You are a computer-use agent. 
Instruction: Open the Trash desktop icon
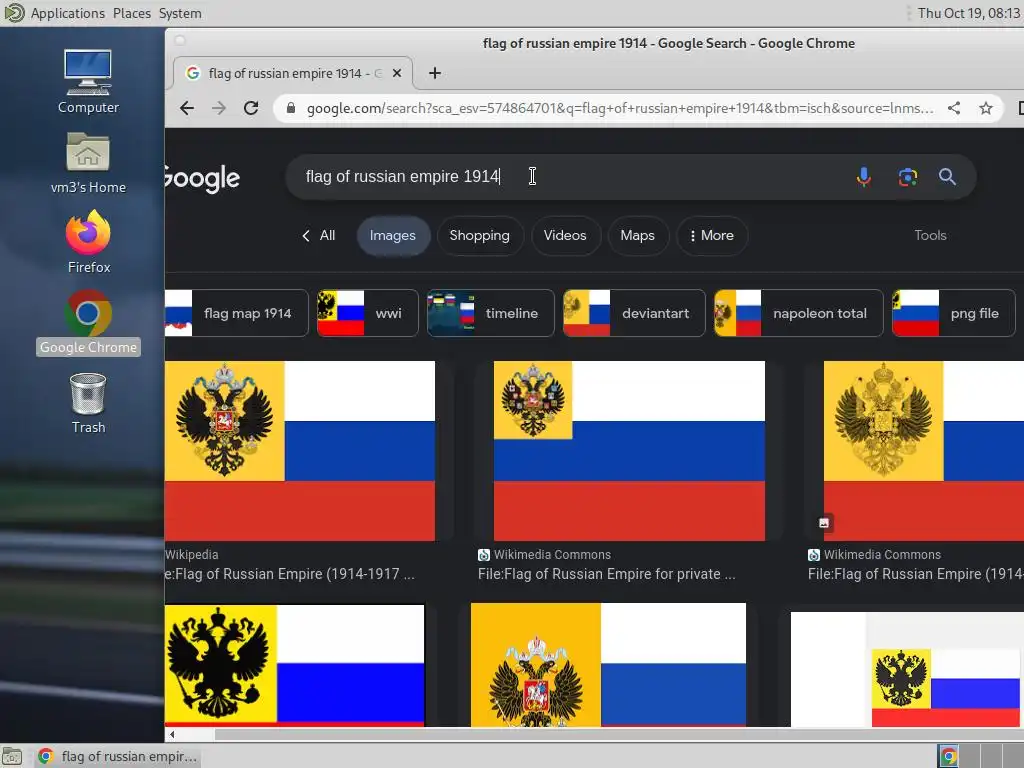(88, 403)
